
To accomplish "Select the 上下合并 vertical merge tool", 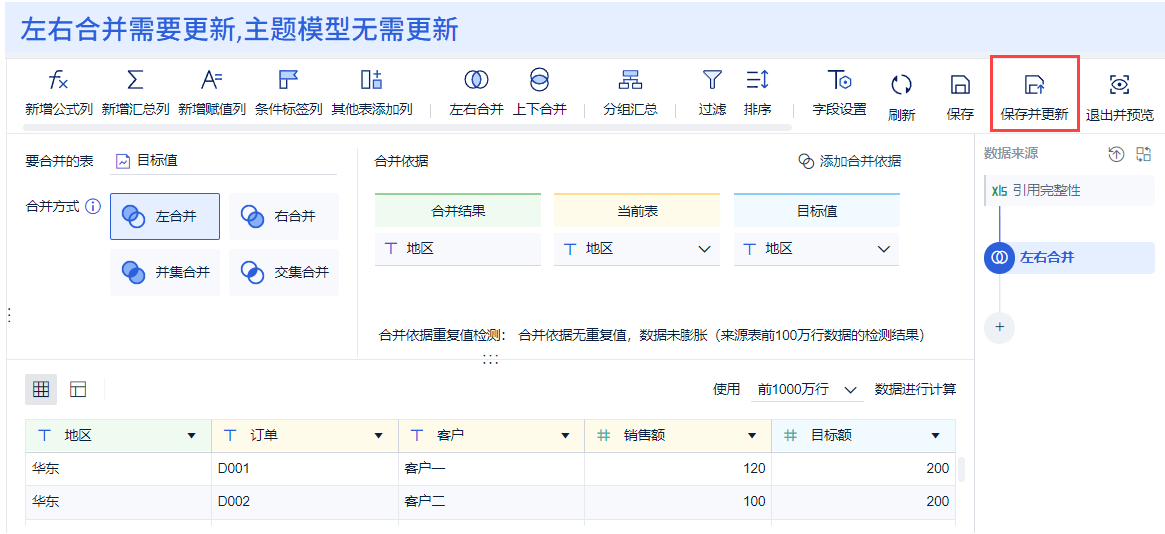I will coord(539,81).
